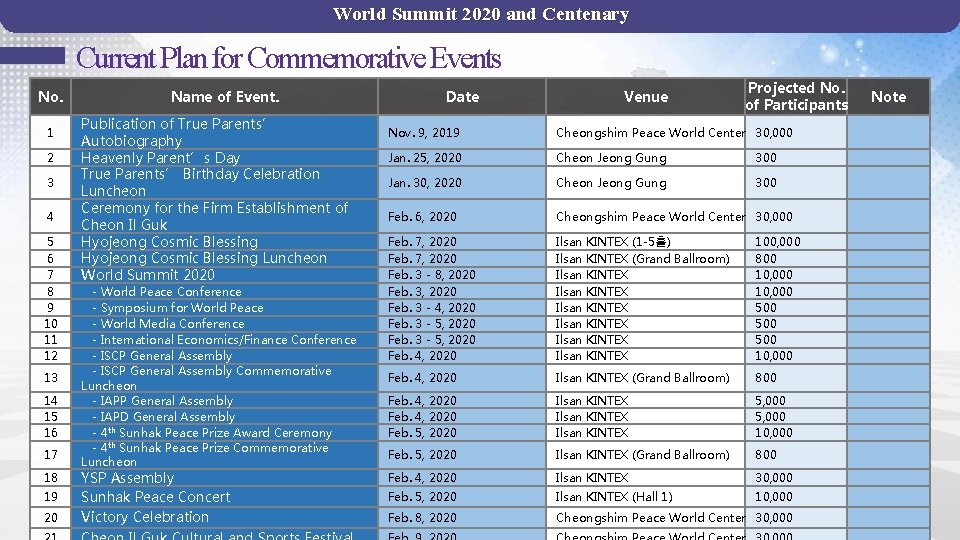Click '4th Sunhak Peace Prize Commemorative Luncheon' cell
Viewport: 960px width, 540px height.
225,455
